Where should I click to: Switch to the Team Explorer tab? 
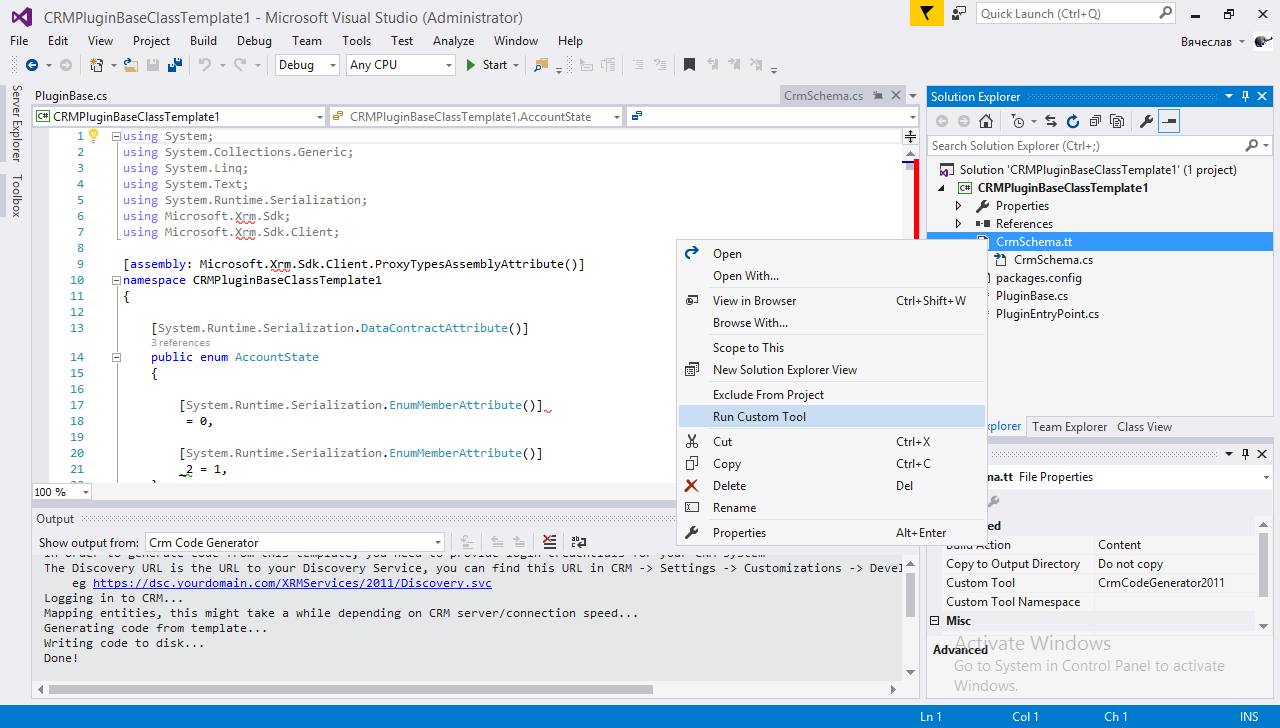pyautogui.click(x=1069, y=427)
